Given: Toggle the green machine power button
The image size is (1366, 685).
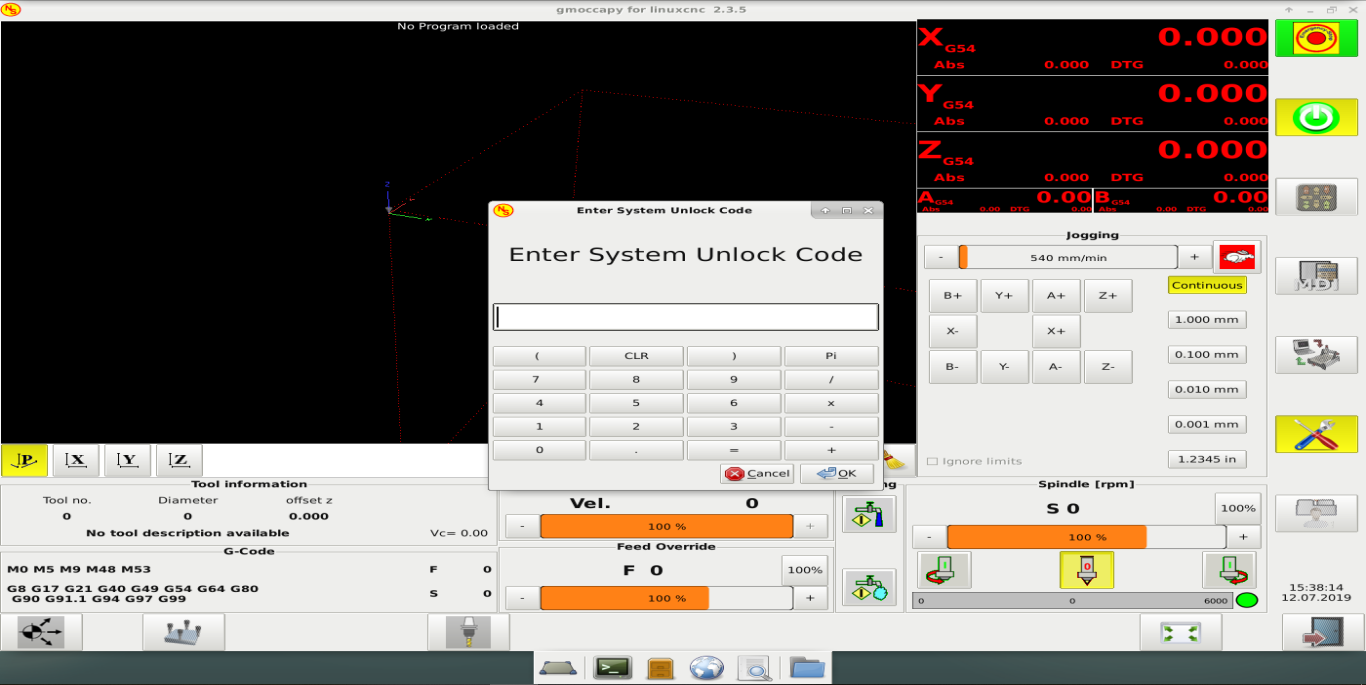Looking at the screenshot, I should 1315,118.
